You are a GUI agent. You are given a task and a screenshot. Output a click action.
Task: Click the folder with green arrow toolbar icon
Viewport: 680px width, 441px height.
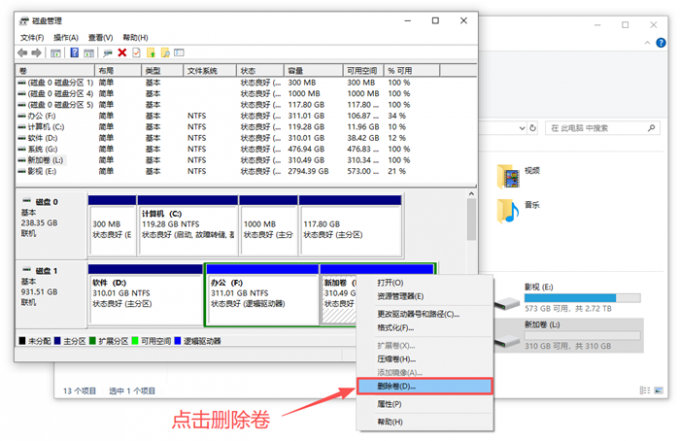point(151,53)
